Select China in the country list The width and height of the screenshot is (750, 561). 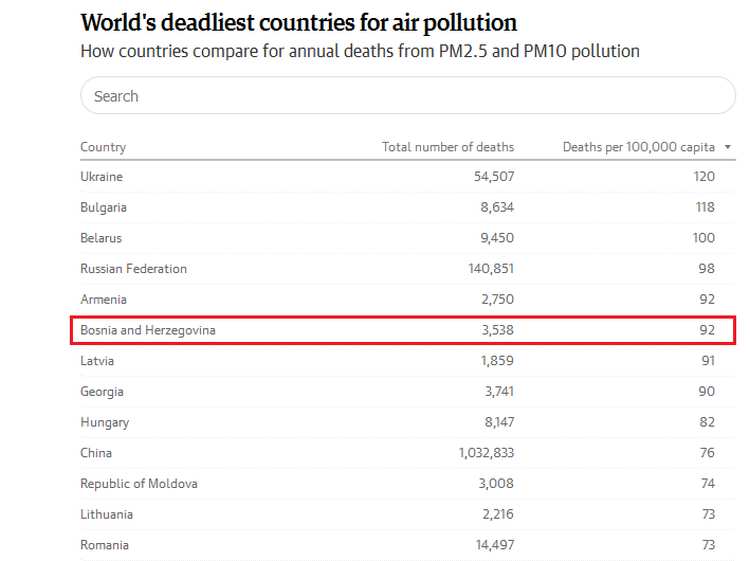pos(96,453)
